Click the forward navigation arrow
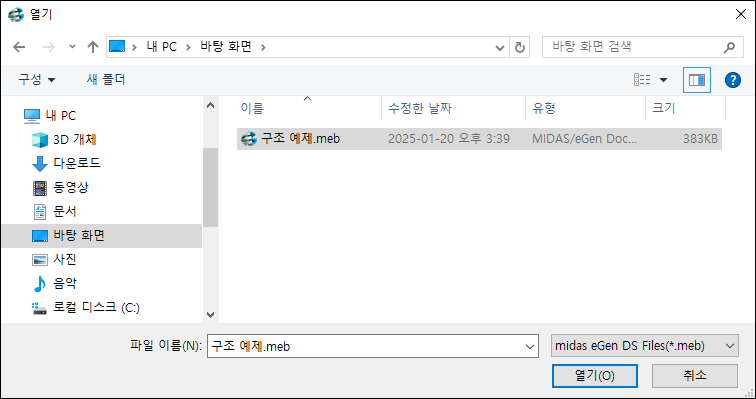Image resolution: width=756 pixels, height=399 pixels. [49, 47]
